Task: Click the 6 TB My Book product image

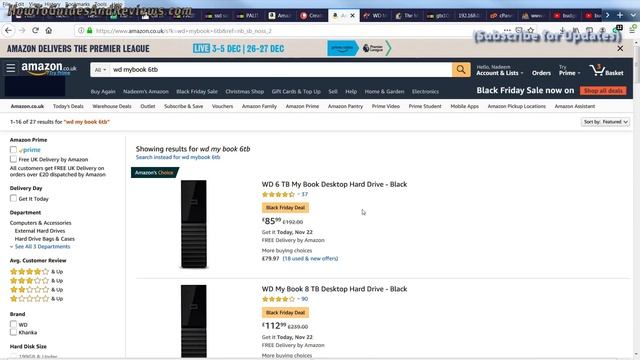Action: (193, 224)
